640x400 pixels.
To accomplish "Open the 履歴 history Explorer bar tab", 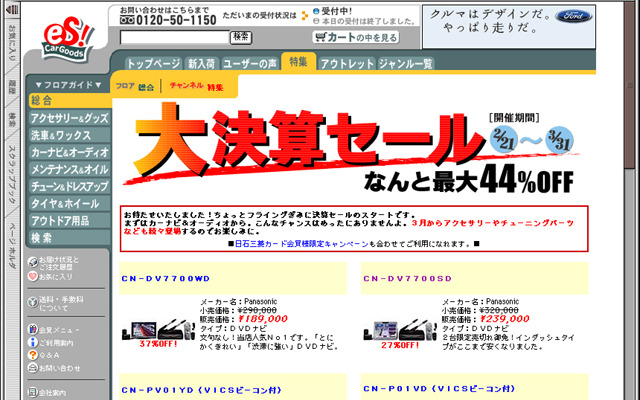I will point(12,86).
